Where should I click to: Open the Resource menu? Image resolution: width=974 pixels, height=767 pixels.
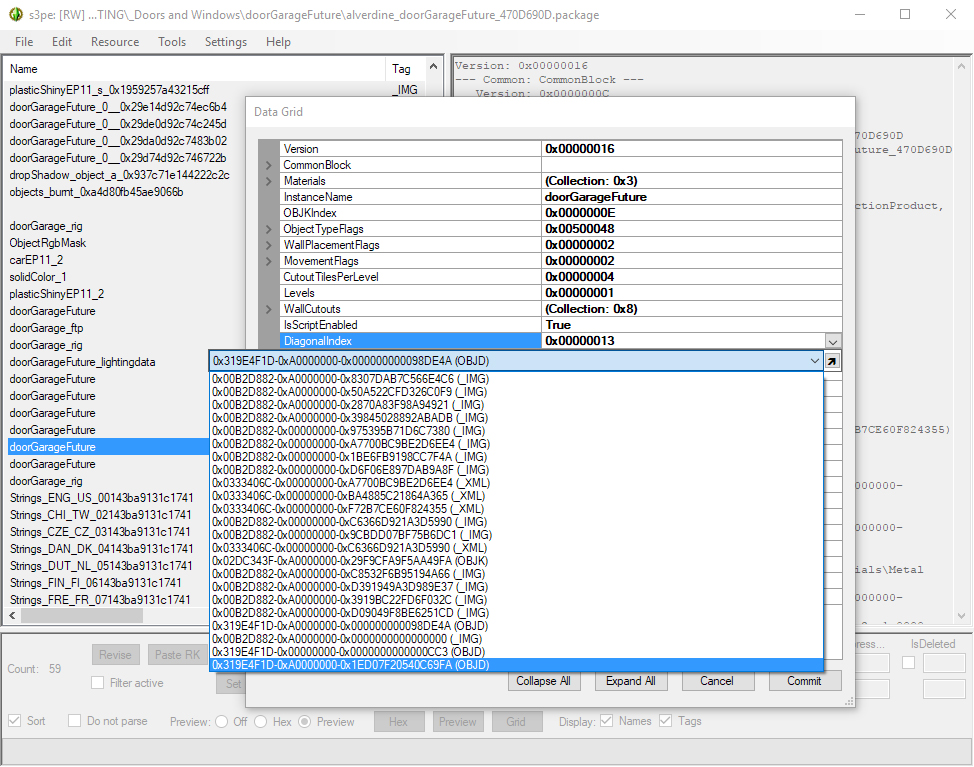pos(115,42)
